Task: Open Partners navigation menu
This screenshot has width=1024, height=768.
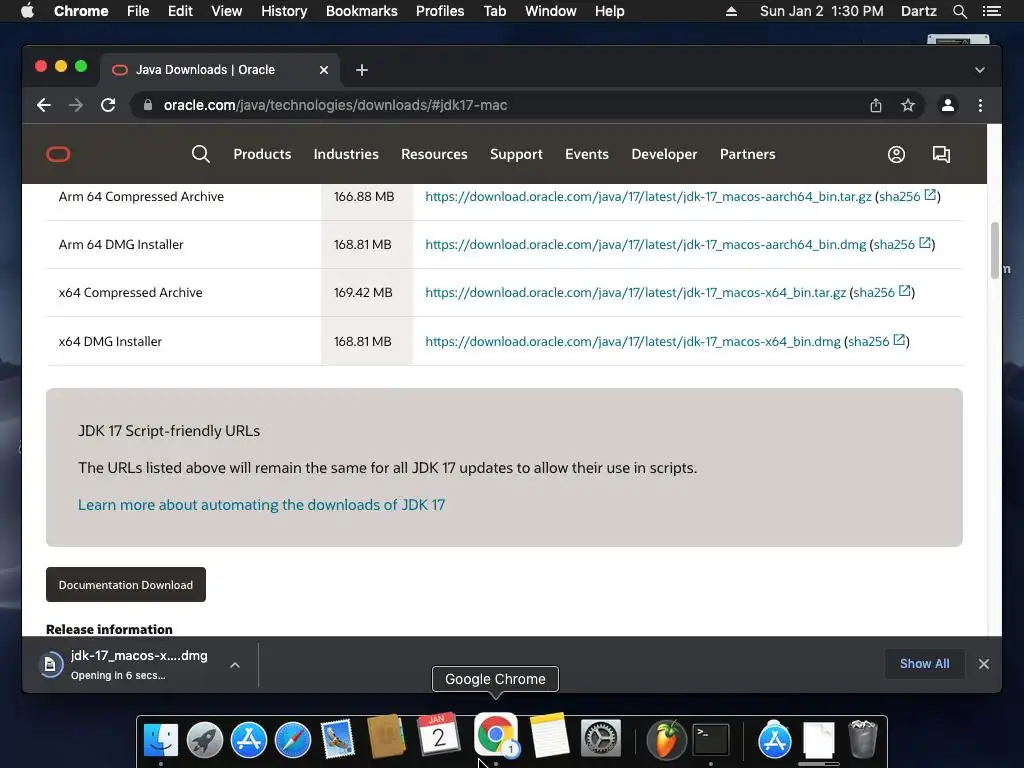Action: click(748, 154)
